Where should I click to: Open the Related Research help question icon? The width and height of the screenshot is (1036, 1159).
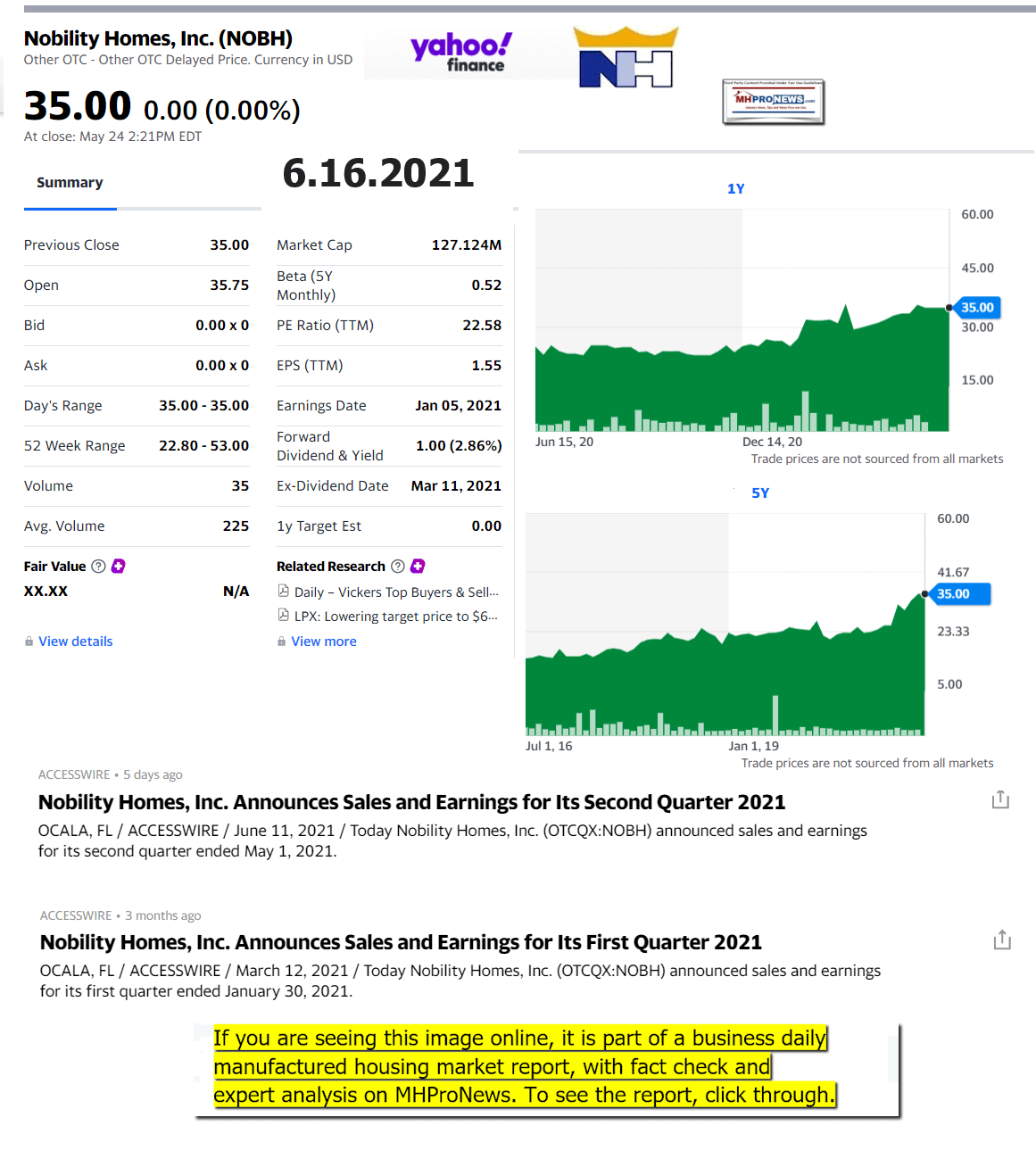[x=398, y=567]
